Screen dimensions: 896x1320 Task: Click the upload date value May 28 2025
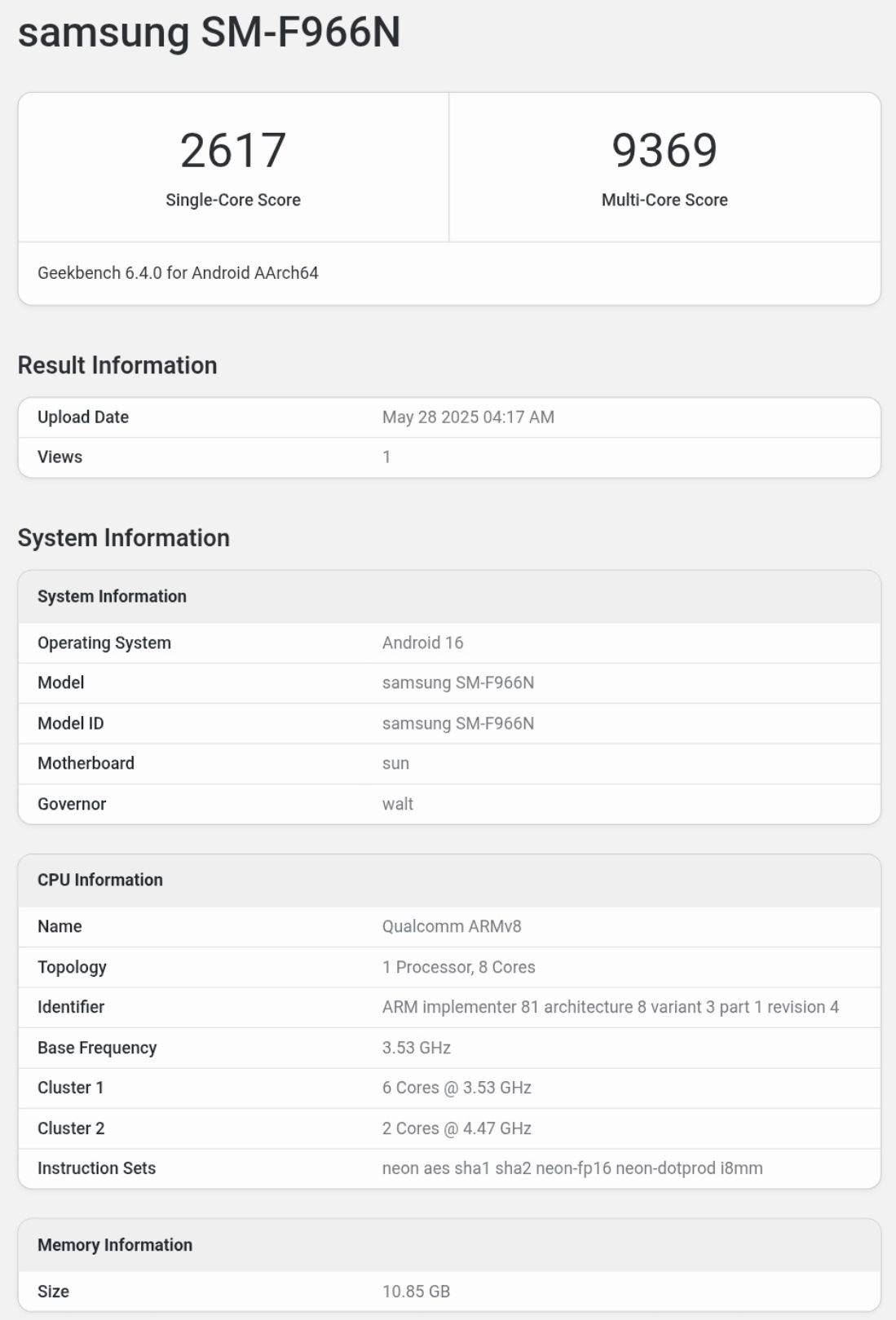[x=468, y=417]
